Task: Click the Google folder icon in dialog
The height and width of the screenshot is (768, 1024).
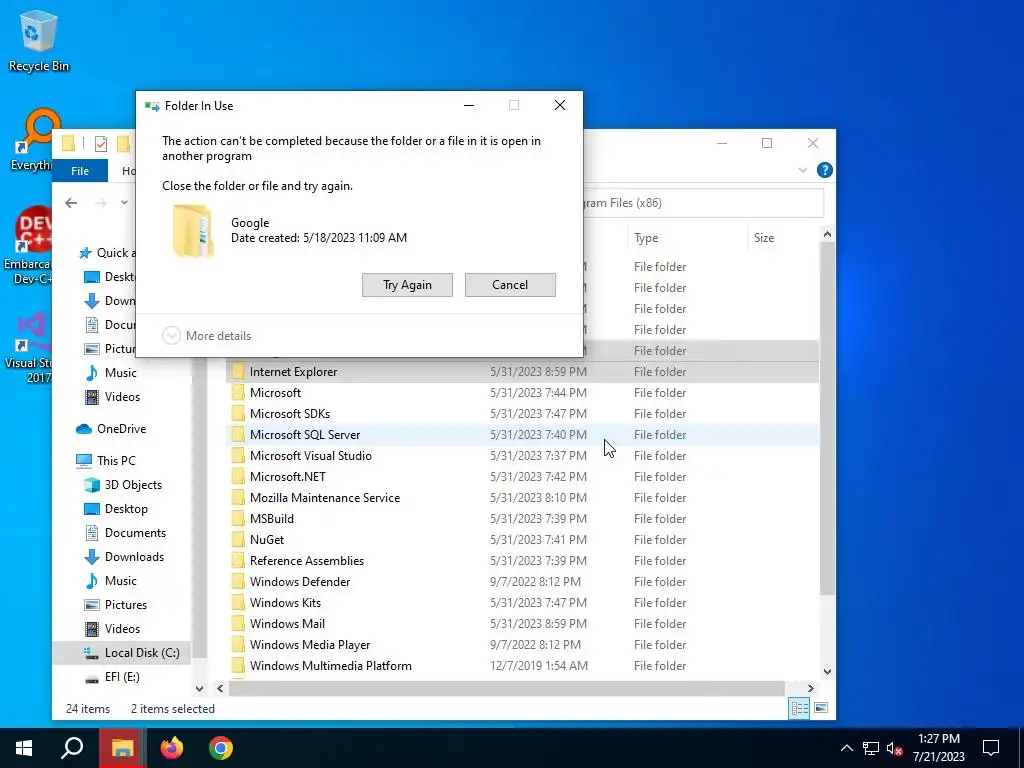Action: pos(193,231)
